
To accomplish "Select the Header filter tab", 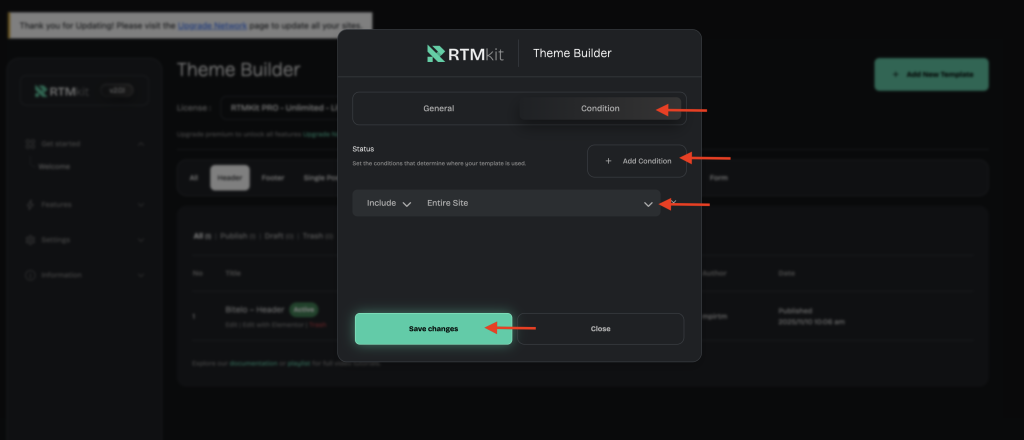I will (x=229, y=178).
